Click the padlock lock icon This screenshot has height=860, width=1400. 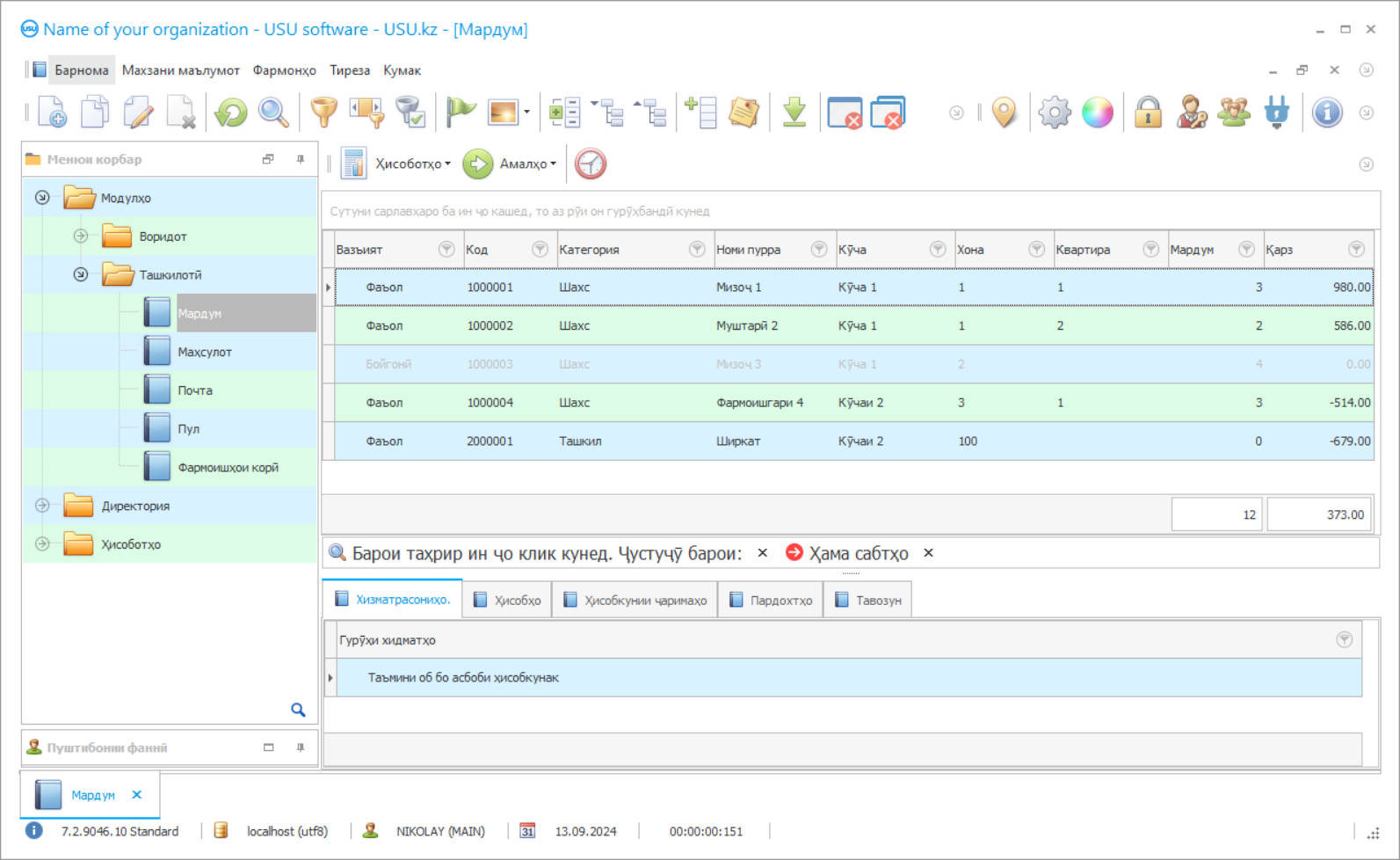1148,113
